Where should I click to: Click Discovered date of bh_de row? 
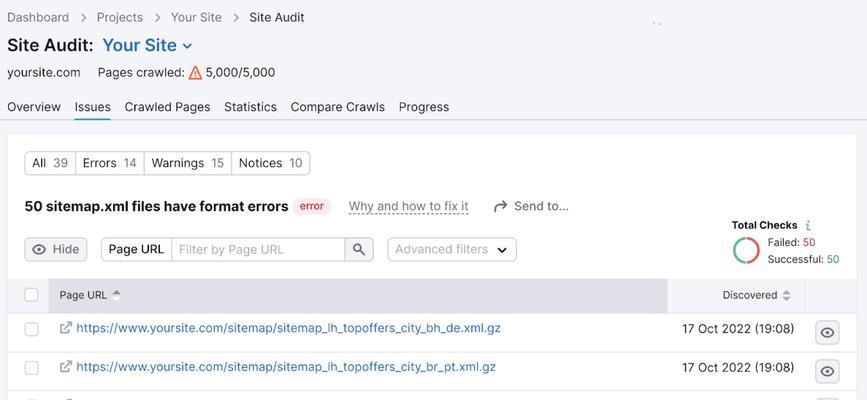[x=738, y=329]
